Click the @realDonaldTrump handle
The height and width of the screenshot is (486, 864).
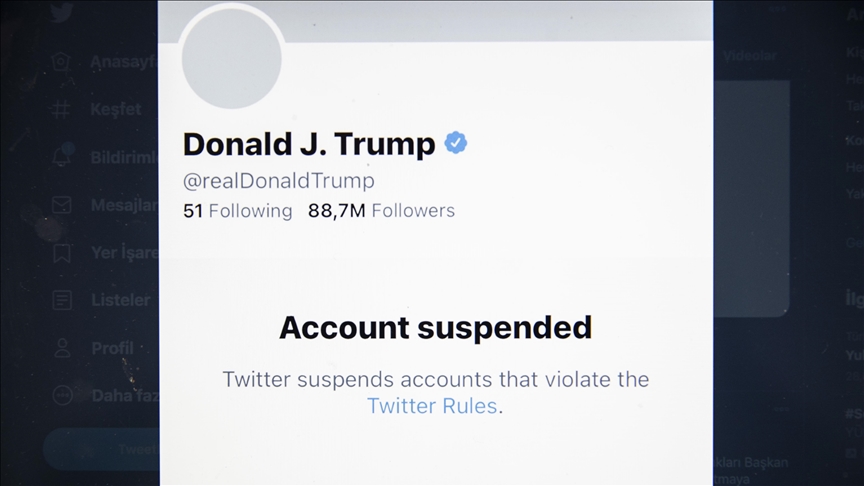click(x=278, y=181)
